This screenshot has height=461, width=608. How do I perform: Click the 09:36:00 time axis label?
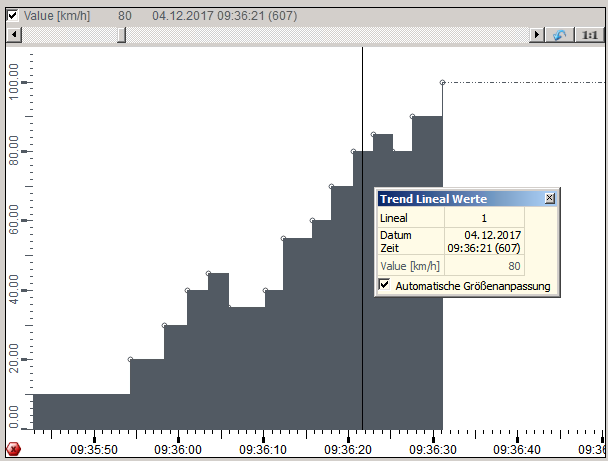coord(177,450)
